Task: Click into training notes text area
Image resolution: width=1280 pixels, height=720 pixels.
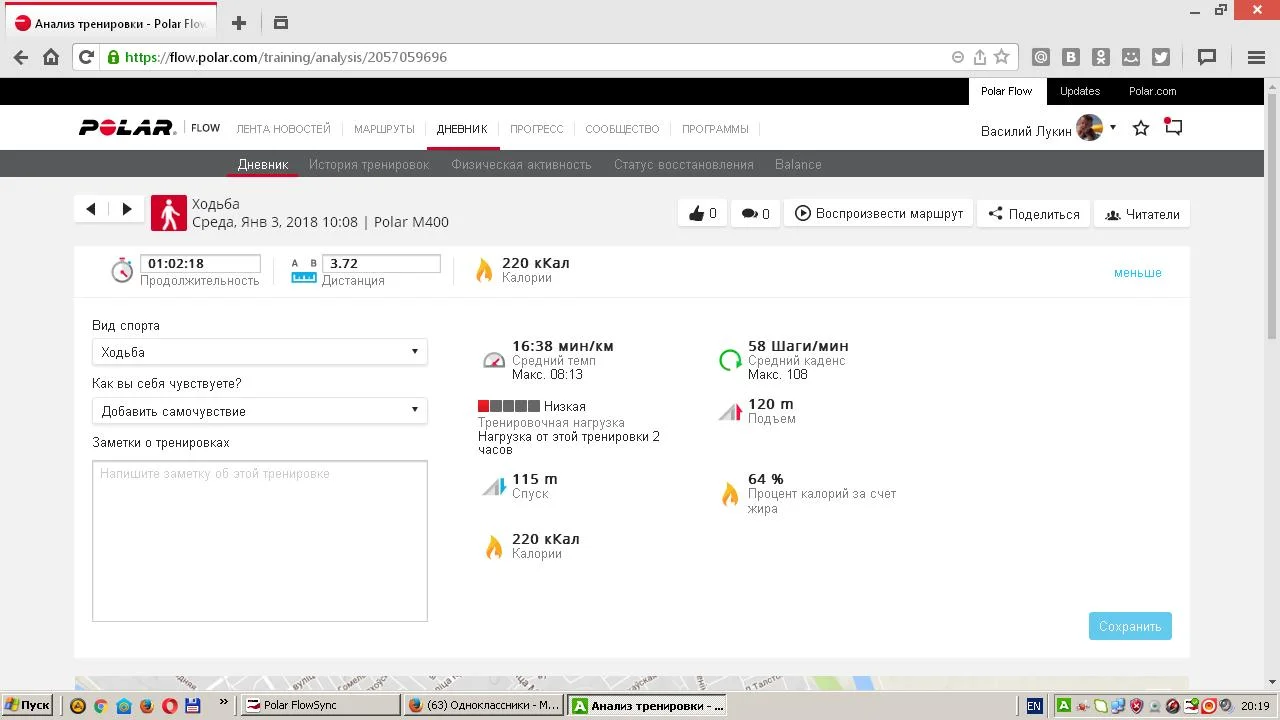Action: [260, 541]
